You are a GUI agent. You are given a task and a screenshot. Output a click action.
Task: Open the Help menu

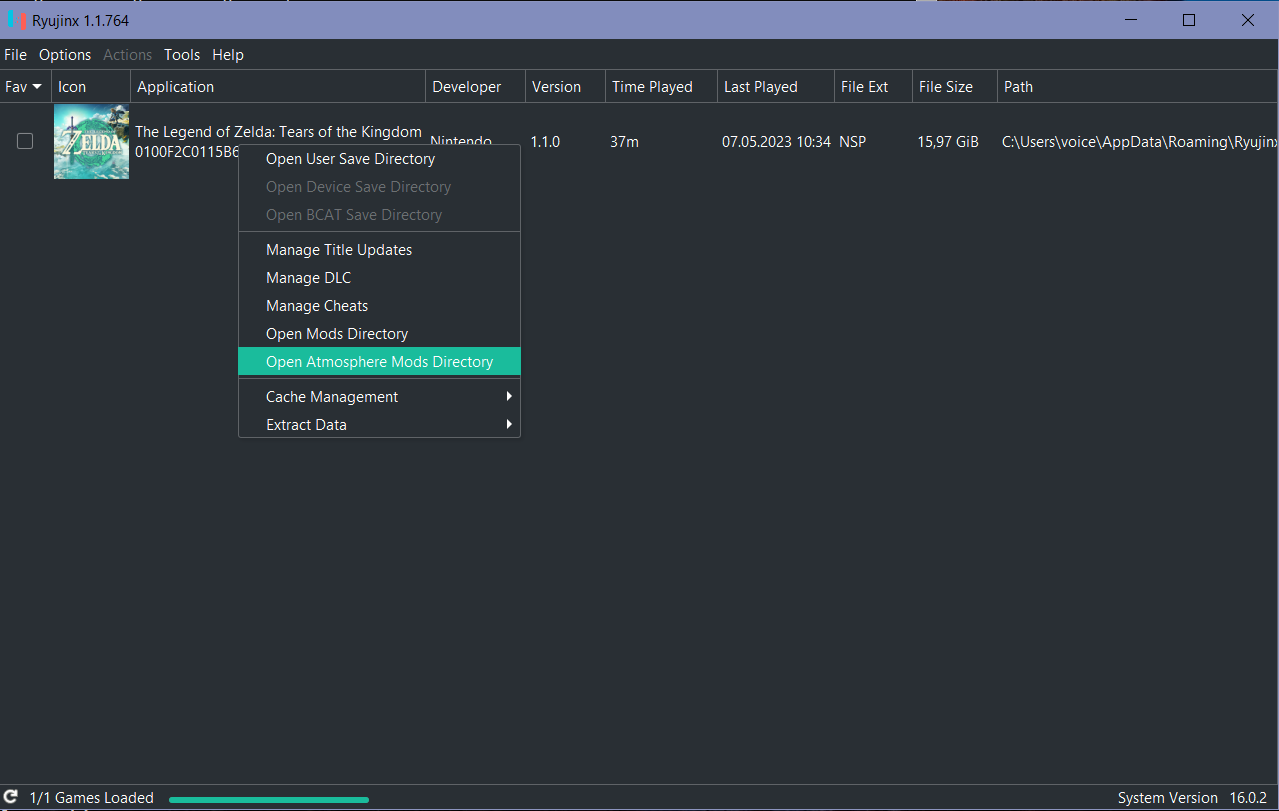[x=228, y=55]
